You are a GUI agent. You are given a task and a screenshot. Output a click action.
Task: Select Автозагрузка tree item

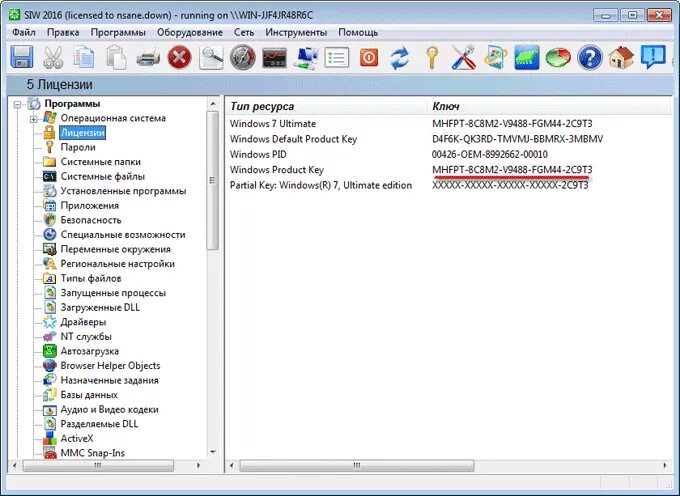pyautogui.click(x=90, y=351)
